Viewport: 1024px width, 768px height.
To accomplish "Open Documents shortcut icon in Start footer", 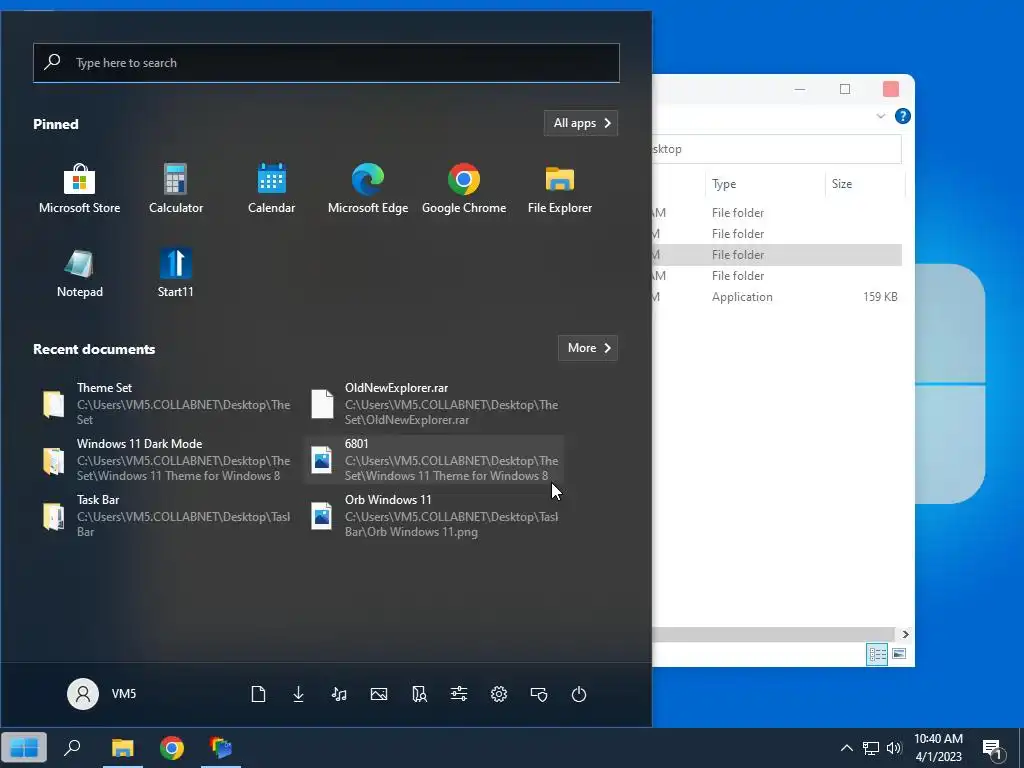I will pos(259,694).
